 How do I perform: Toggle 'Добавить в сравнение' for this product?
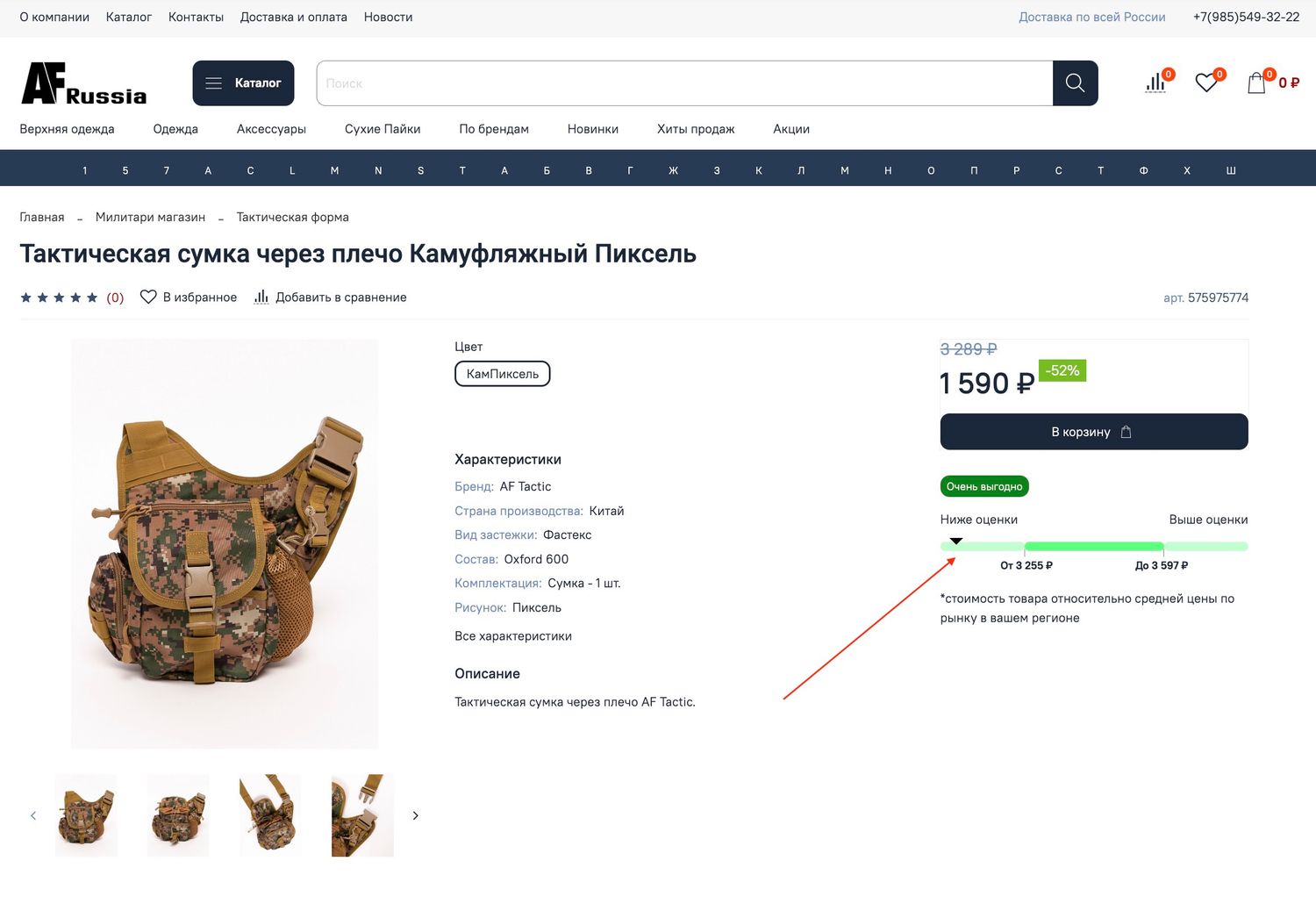click(x=331, y=298)
